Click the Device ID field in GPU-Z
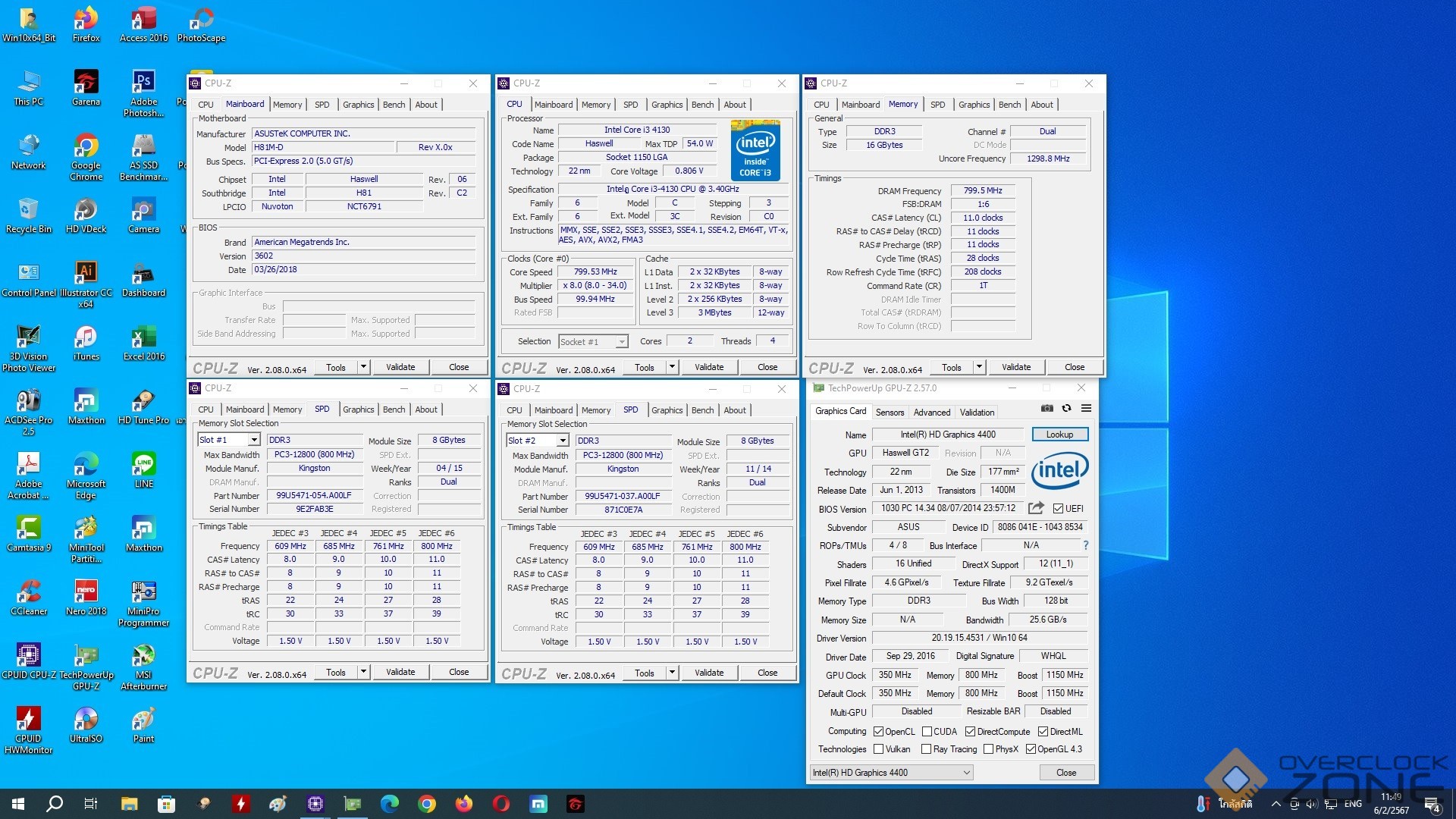Image resolution: width=1456 pixels, height=819 pixels. (1040, 527)
